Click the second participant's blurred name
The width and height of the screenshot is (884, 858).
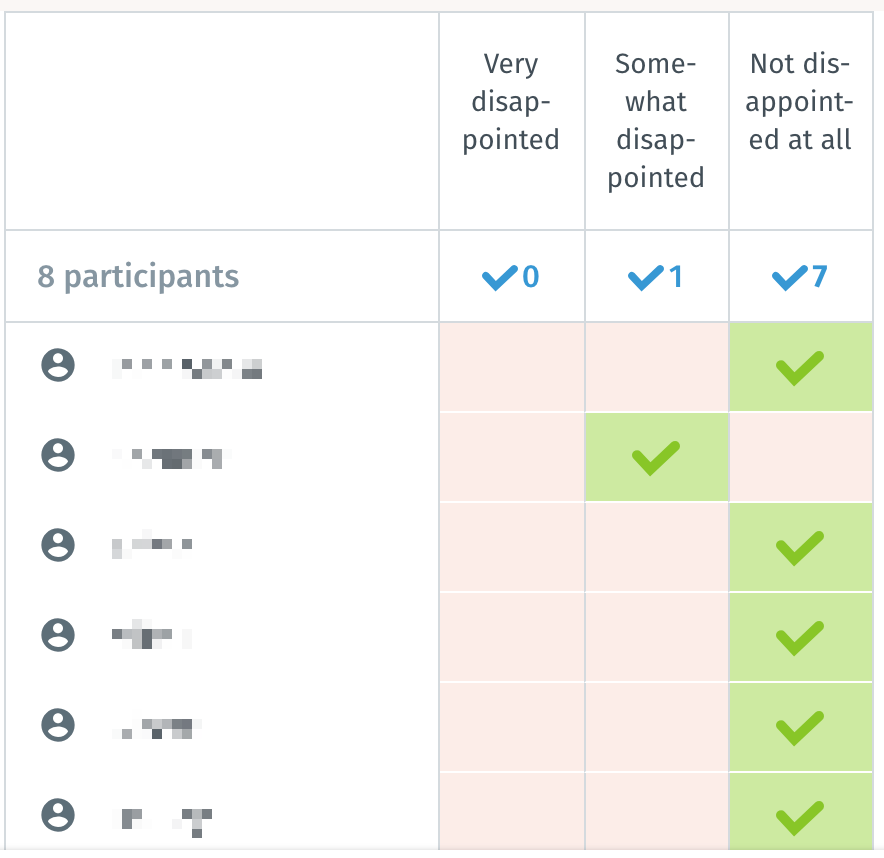(172, 458)
